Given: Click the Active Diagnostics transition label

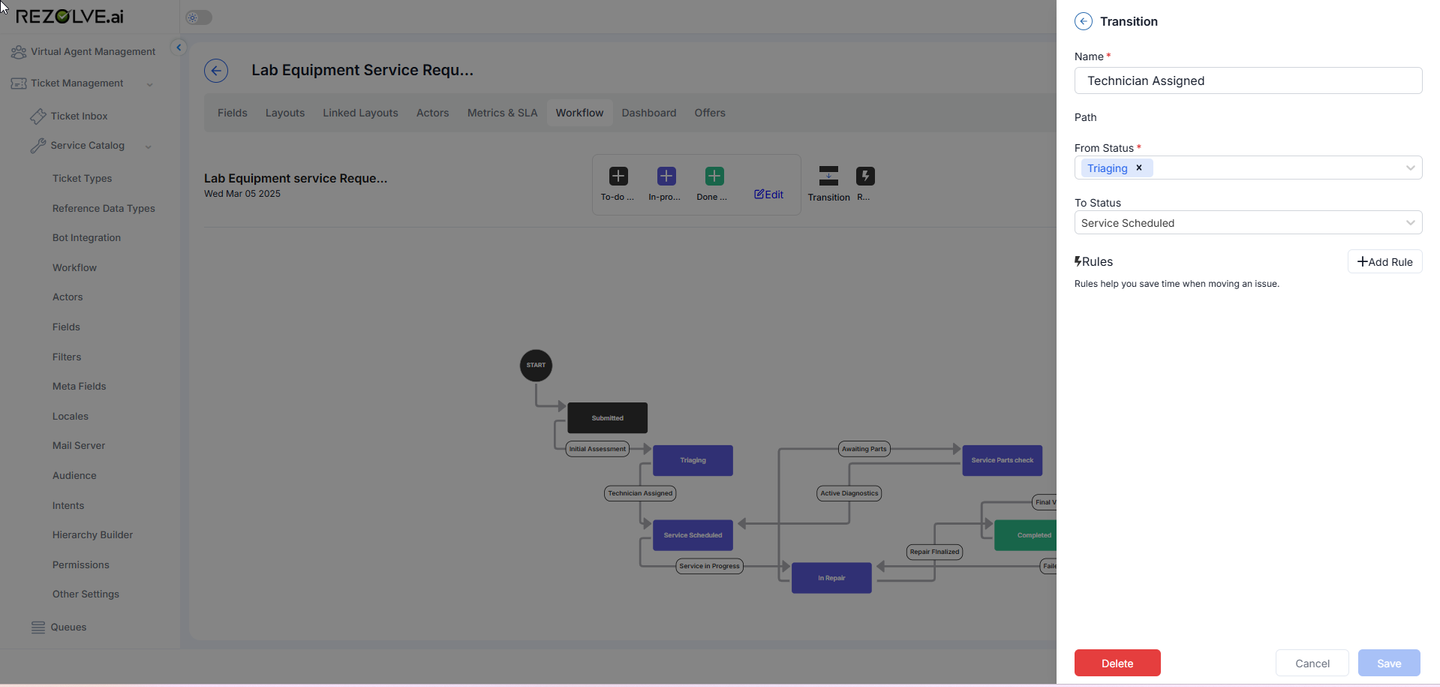Looking at the screenshot, I should (849, 493).
